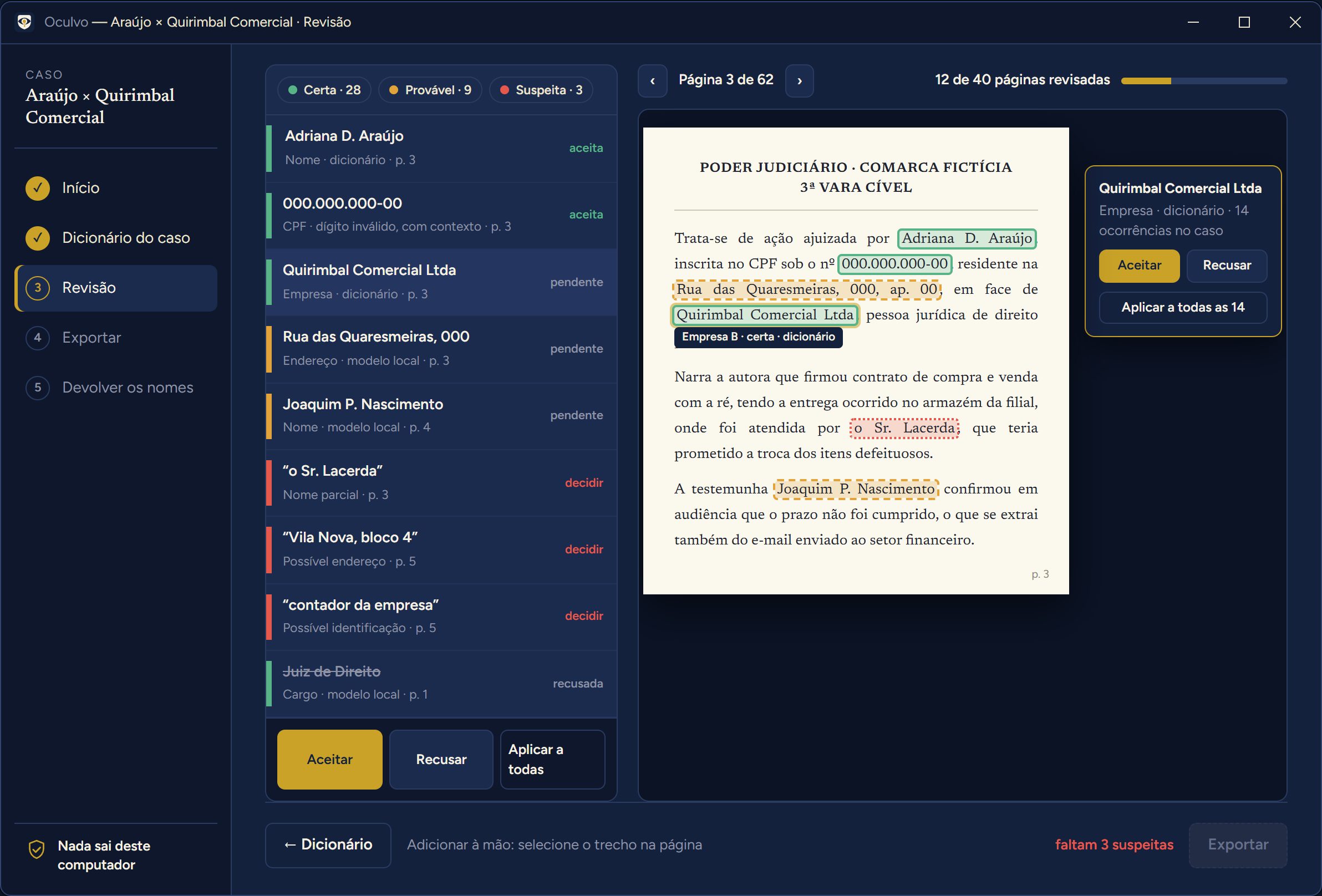The image size is (1322, 896).
Task: Open the Devolver os nomes step
Action: pos(116,388)
